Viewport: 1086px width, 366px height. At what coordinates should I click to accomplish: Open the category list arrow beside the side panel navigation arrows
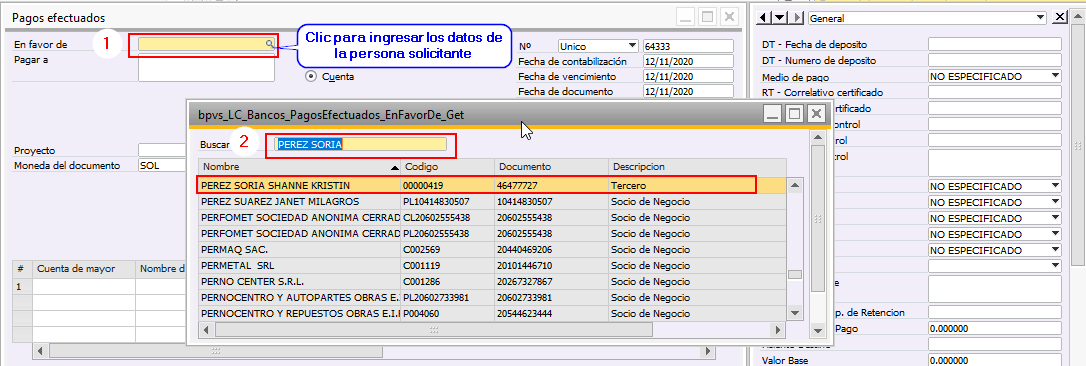pos(780,18)
